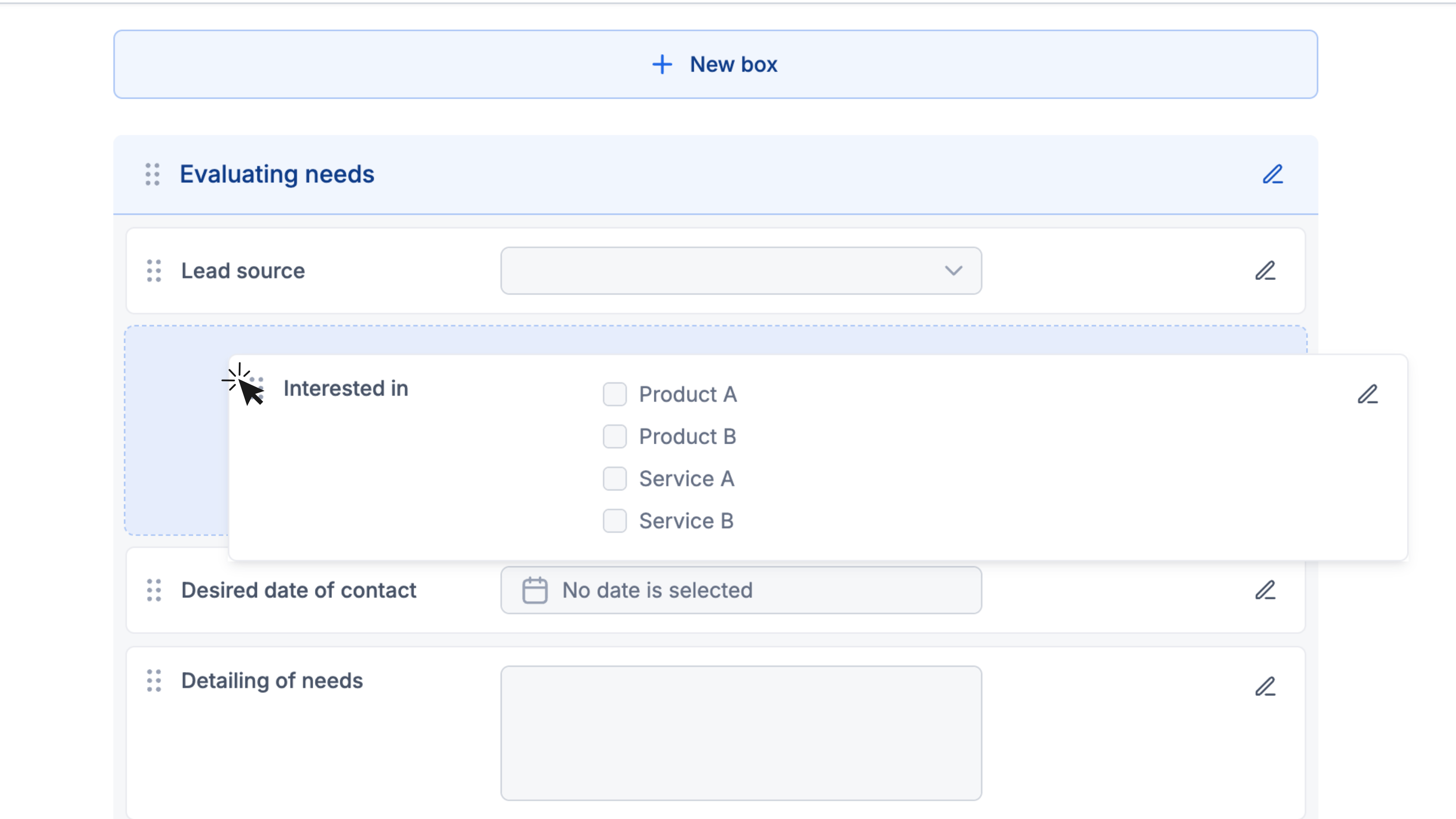Click the Interested in edit pencil
This screenshot has height=819, width=1456.
[x=1367, y=394]
